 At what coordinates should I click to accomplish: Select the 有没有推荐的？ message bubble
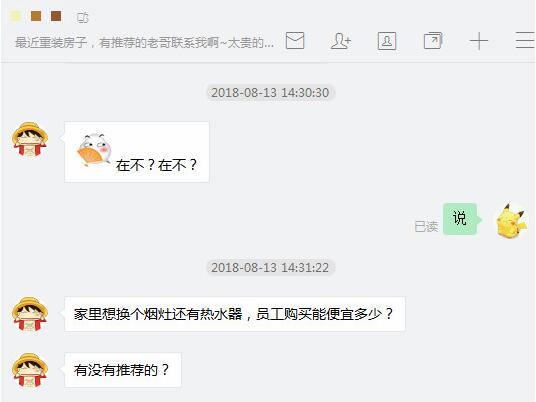click(x=123, y=370)
